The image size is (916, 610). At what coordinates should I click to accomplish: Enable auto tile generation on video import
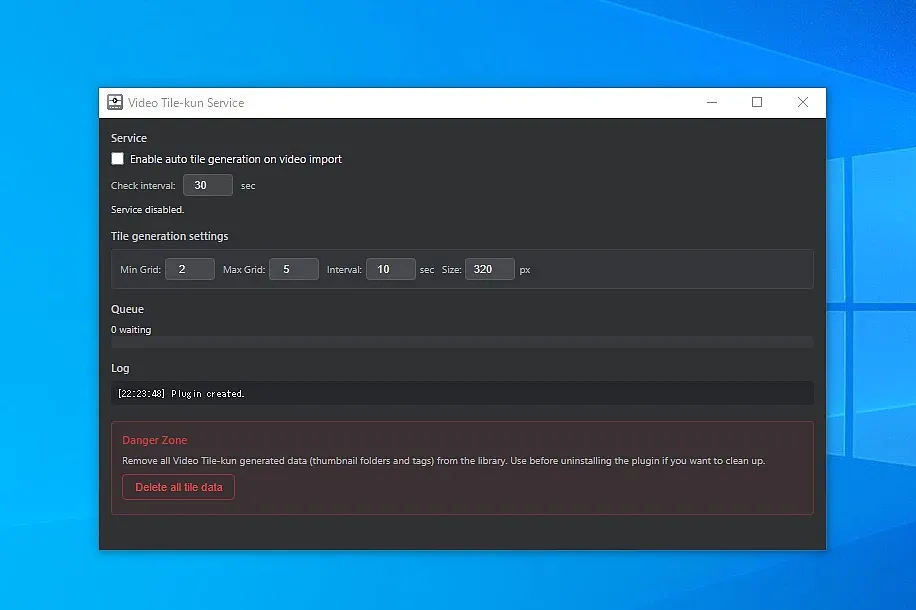click(x=117, y=158)
